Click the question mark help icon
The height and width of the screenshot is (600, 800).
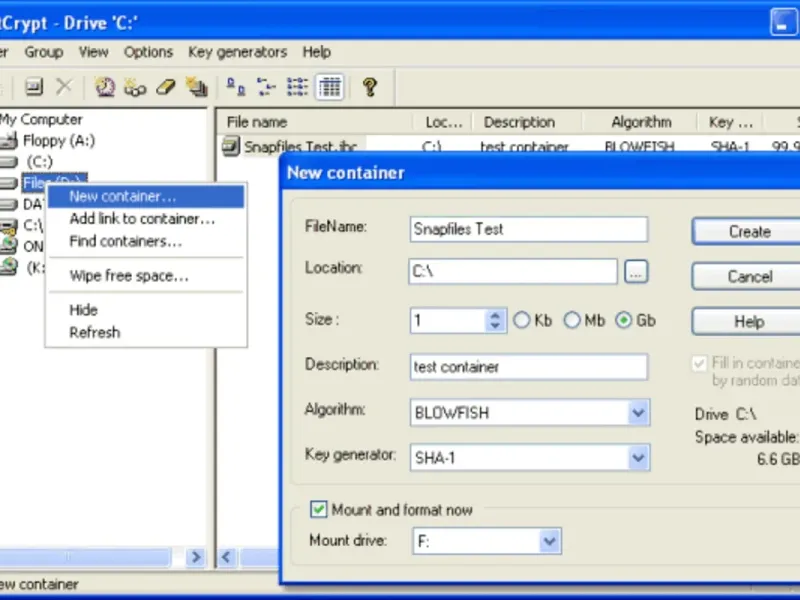coord(370,87)
